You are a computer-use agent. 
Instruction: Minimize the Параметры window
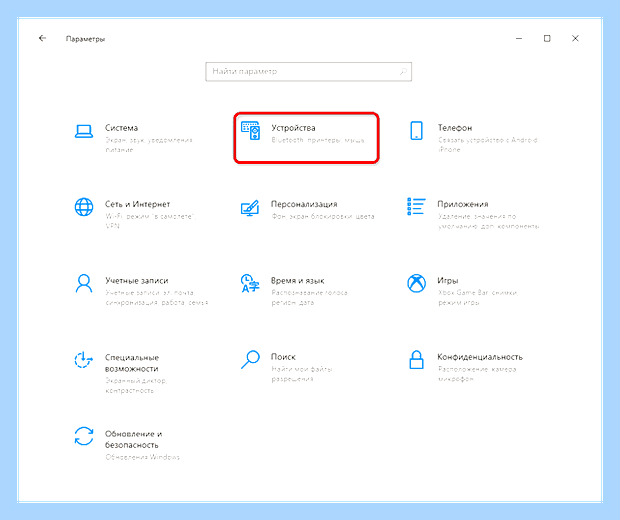click(519, 38)
